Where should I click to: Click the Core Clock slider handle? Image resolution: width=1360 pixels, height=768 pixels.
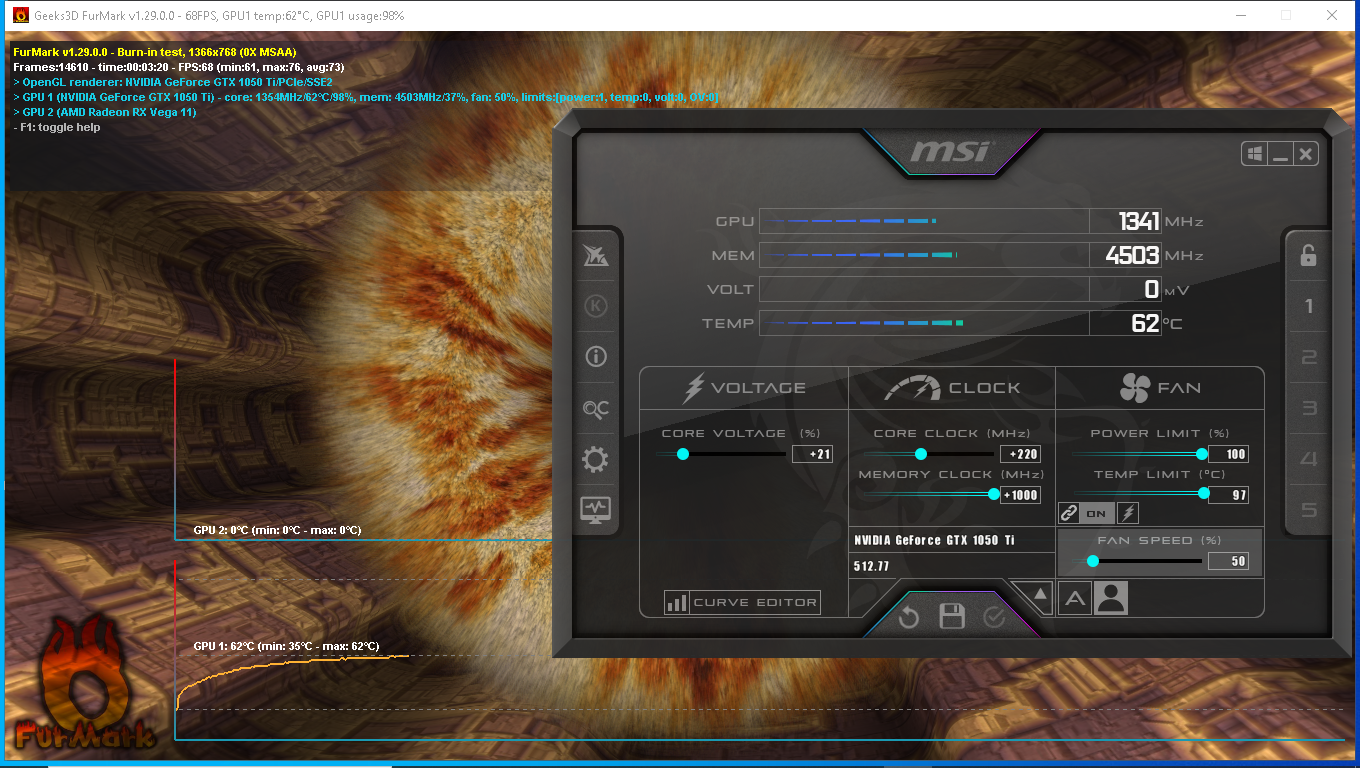(921, 454)
